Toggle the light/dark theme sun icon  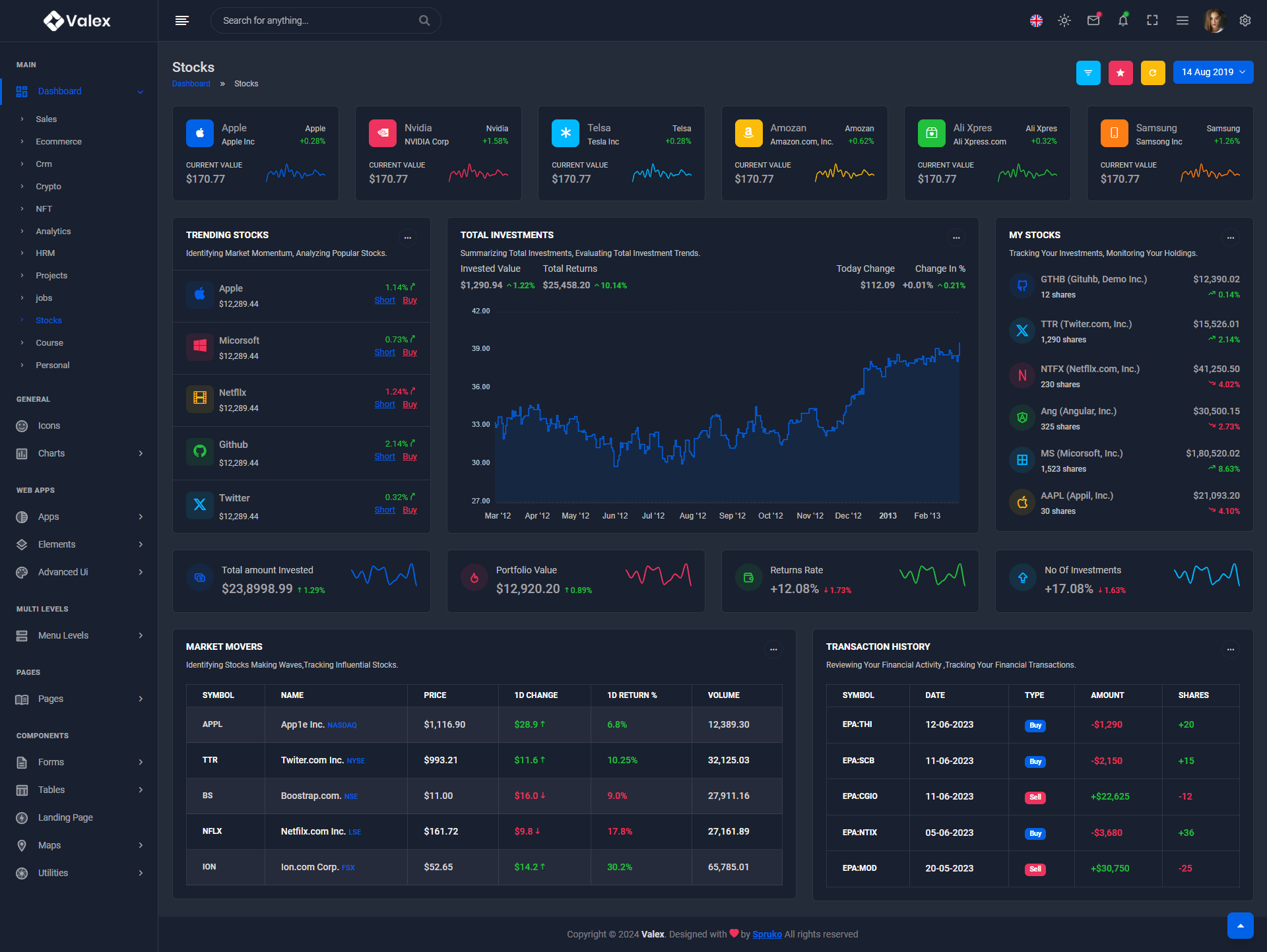1064,20
